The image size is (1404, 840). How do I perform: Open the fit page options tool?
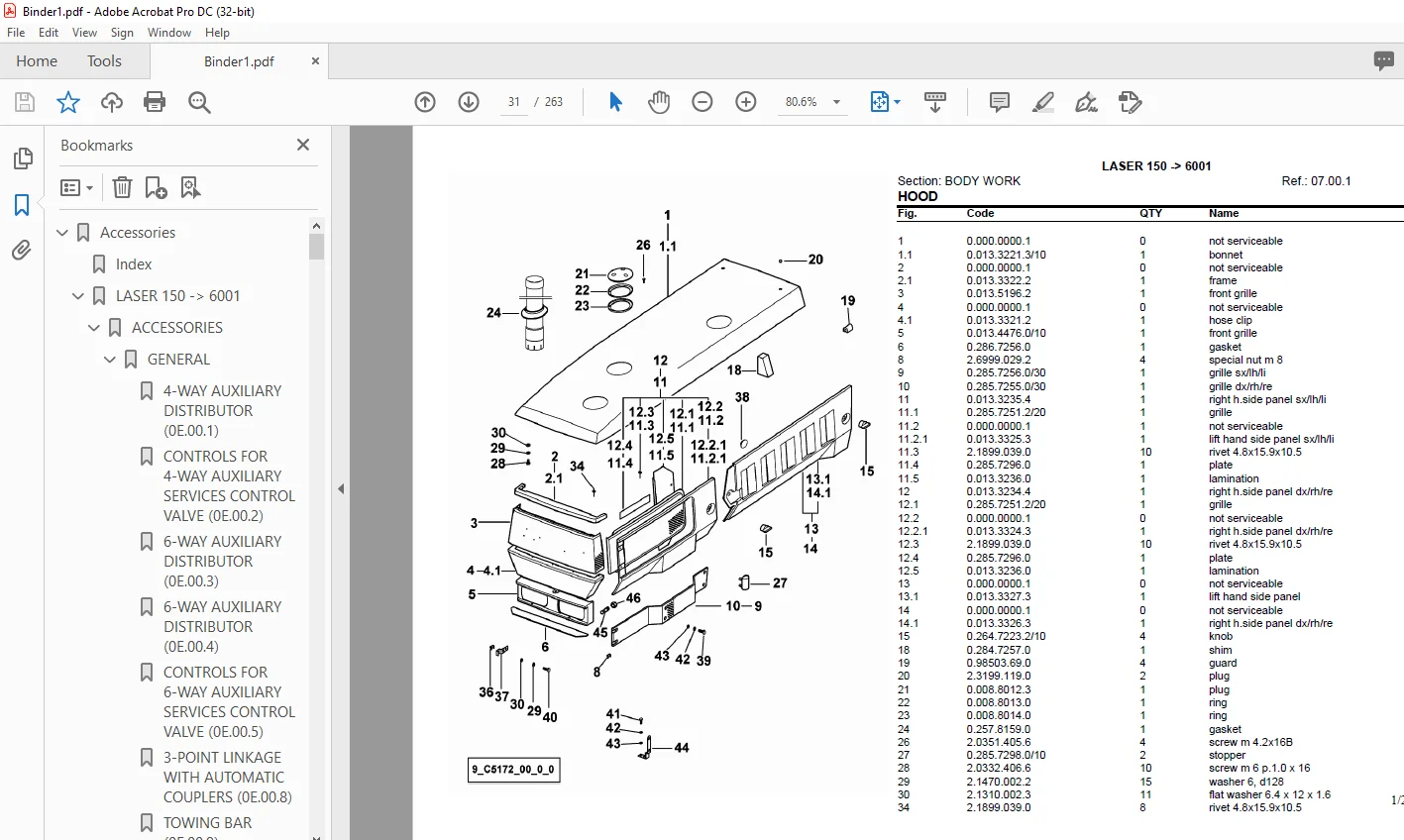[885, 102]
